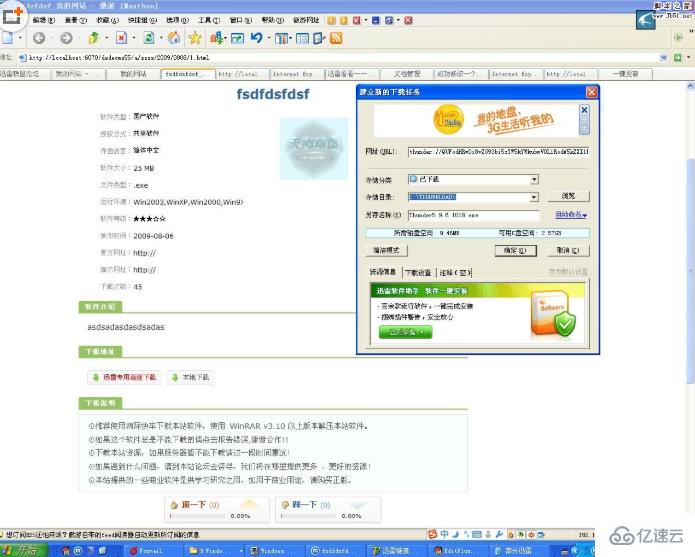The height and width of the screenshot is (557, 695).
Task: Click the 迅雷专用高速下载 link
Action: (124, 378)
